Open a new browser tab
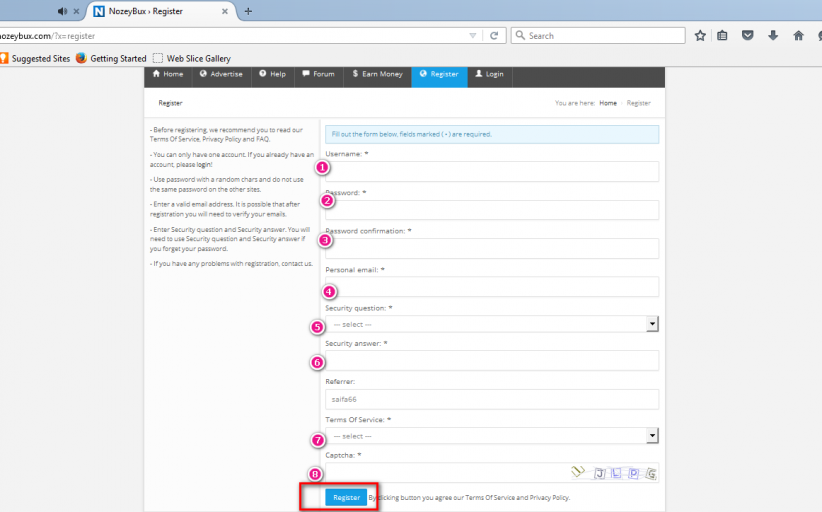The width and height of the screenshot is (822, 512). [x=248, y=11]
